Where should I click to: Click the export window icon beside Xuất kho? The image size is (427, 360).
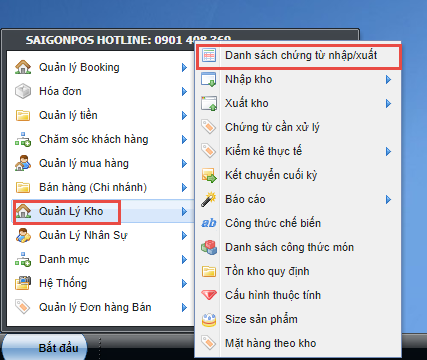coord(209,103)
